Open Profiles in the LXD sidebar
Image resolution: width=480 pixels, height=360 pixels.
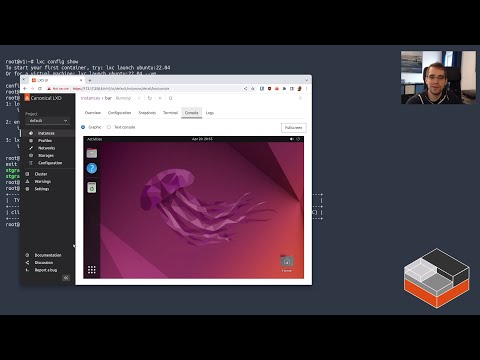click(45, 140)
